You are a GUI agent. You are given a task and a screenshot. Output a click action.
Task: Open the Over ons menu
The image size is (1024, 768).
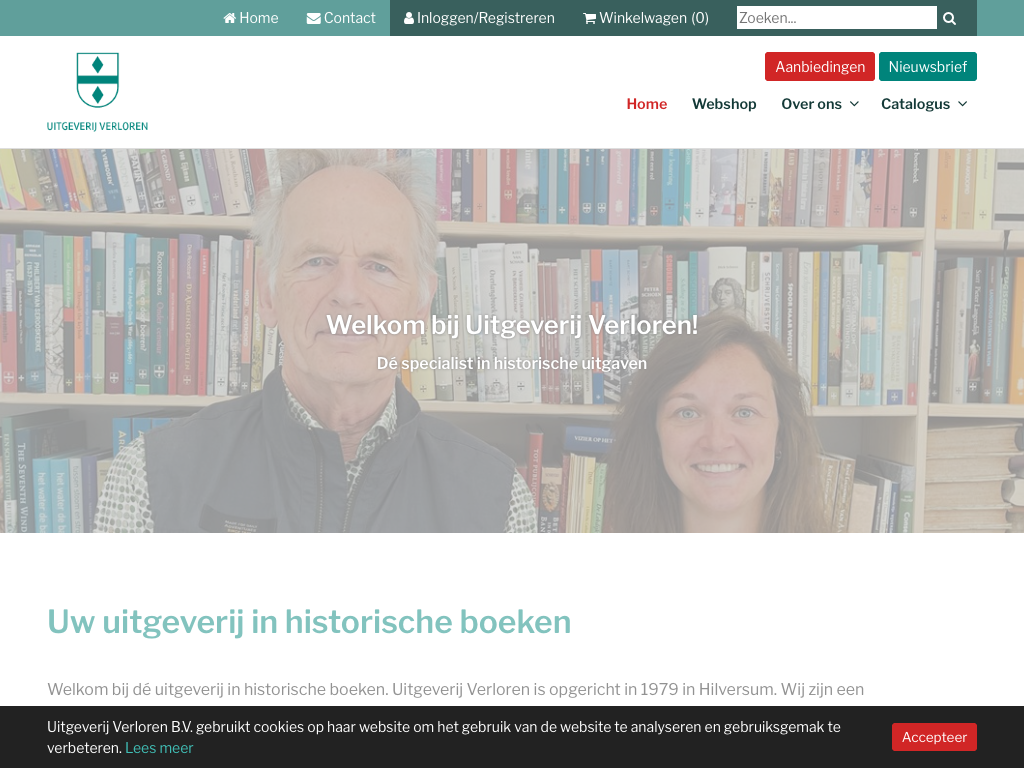811,104
